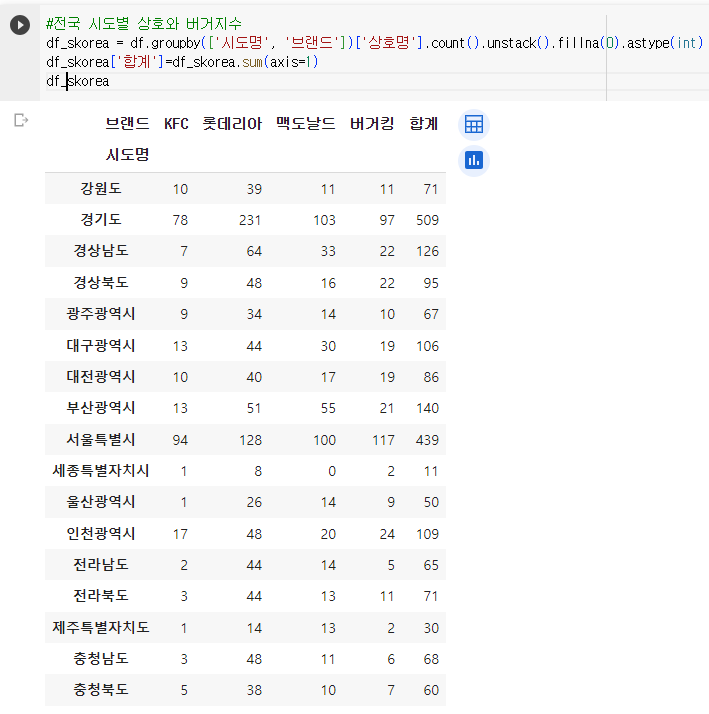Select the 경상북도 row label
709x714 pixels.
[x=101, y=282]
